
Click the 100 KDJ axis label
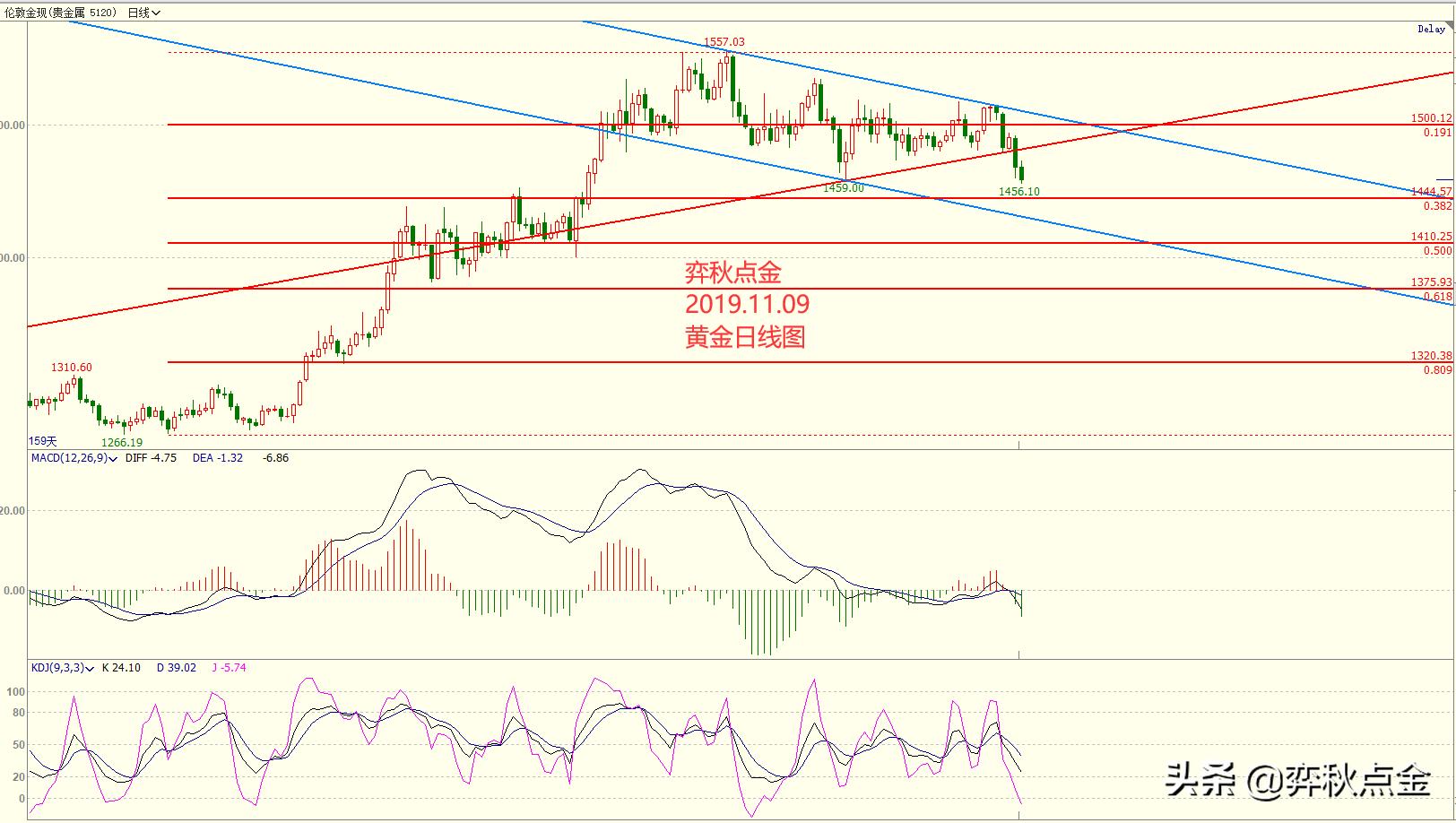16,692
